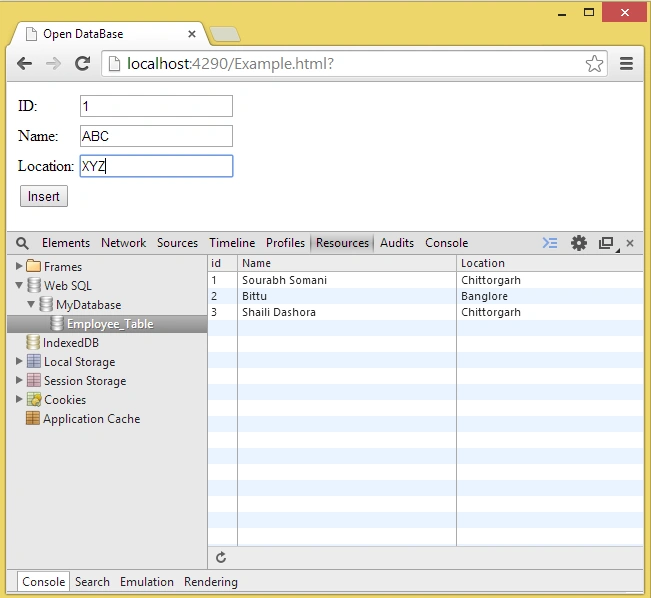
Task: Select the Bittu row
Action: pos(426,296)
